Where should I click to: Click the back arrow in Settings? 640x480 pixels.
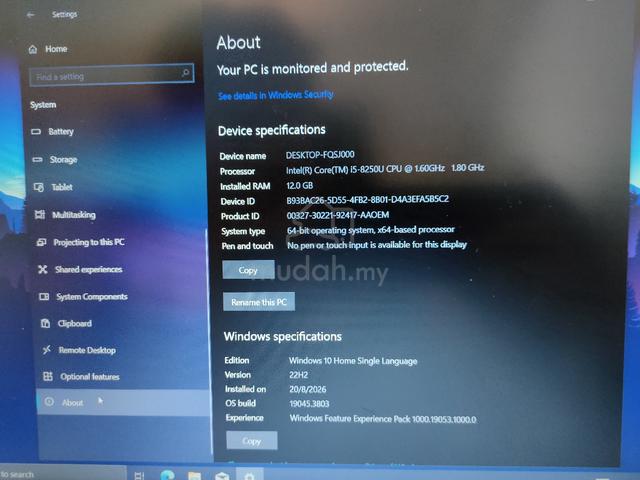[x=31, y=15]
